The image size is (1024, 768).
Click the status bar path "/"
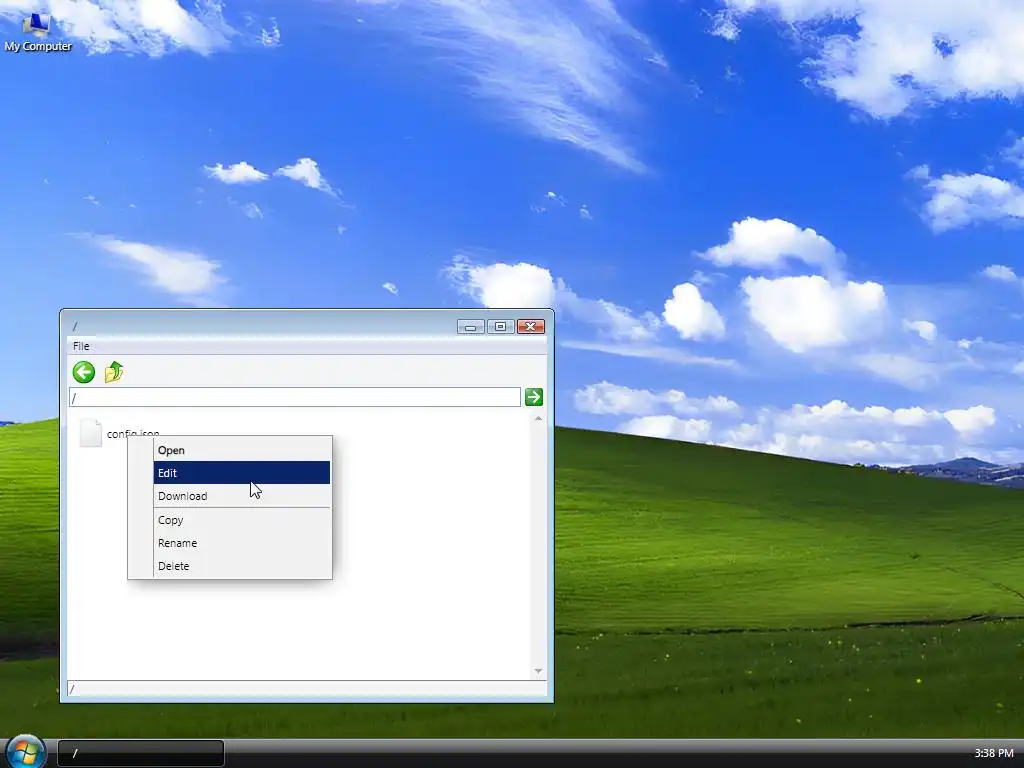point(72,688)
